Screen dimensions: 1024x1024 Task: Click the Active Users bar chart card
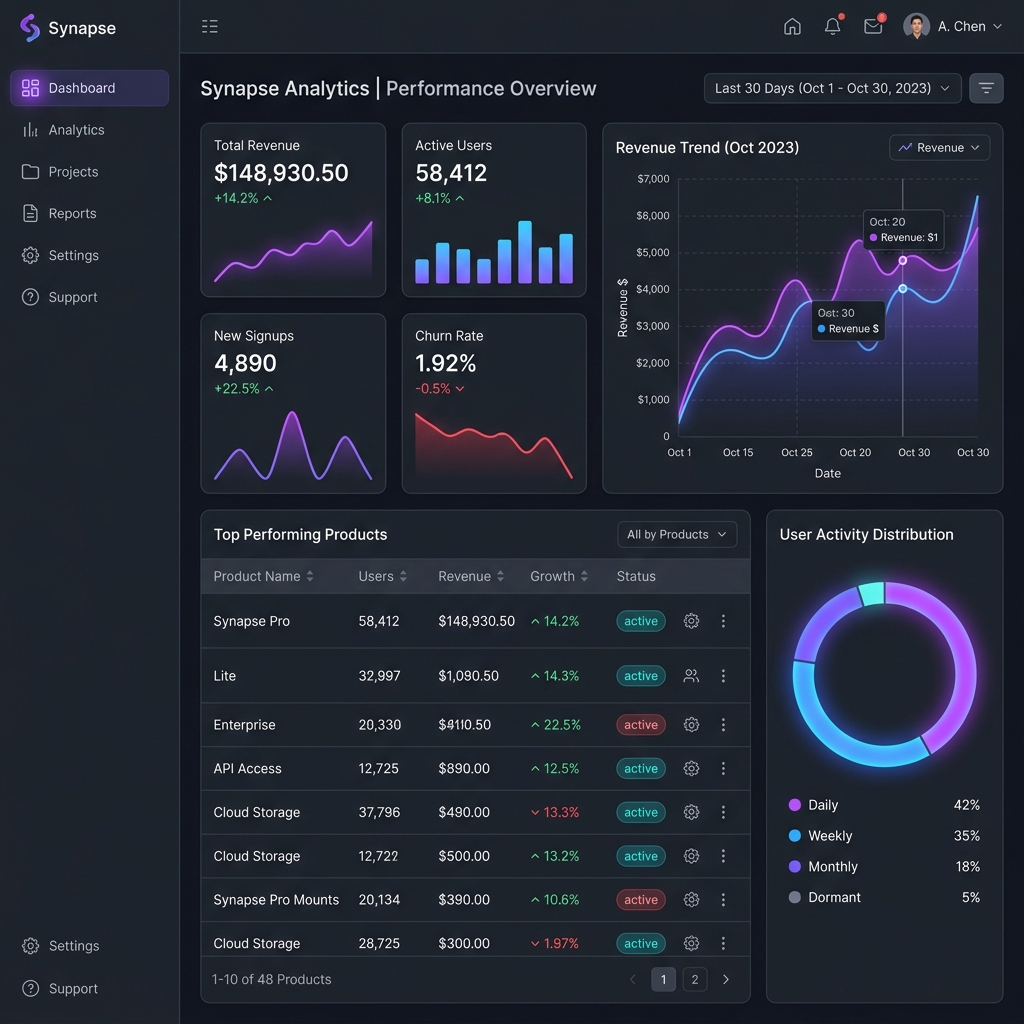(x=494, y=210)
